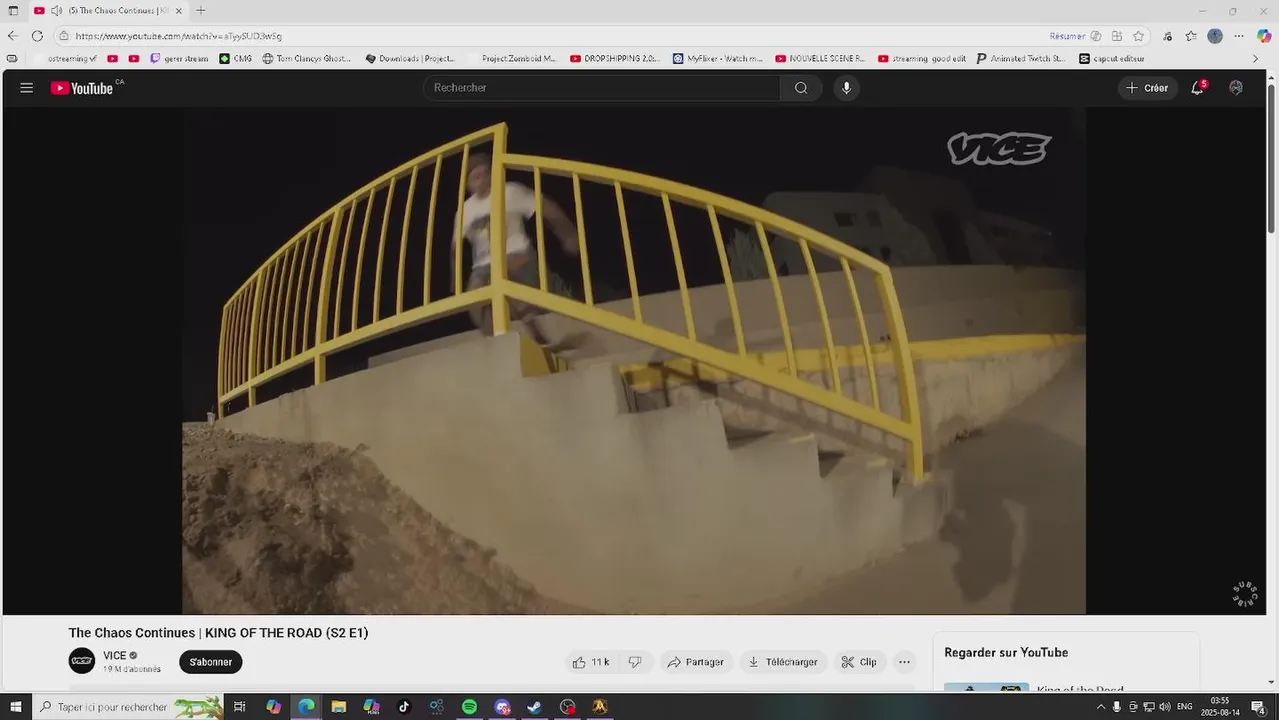Like the video with thumbs up

[591, 662]
